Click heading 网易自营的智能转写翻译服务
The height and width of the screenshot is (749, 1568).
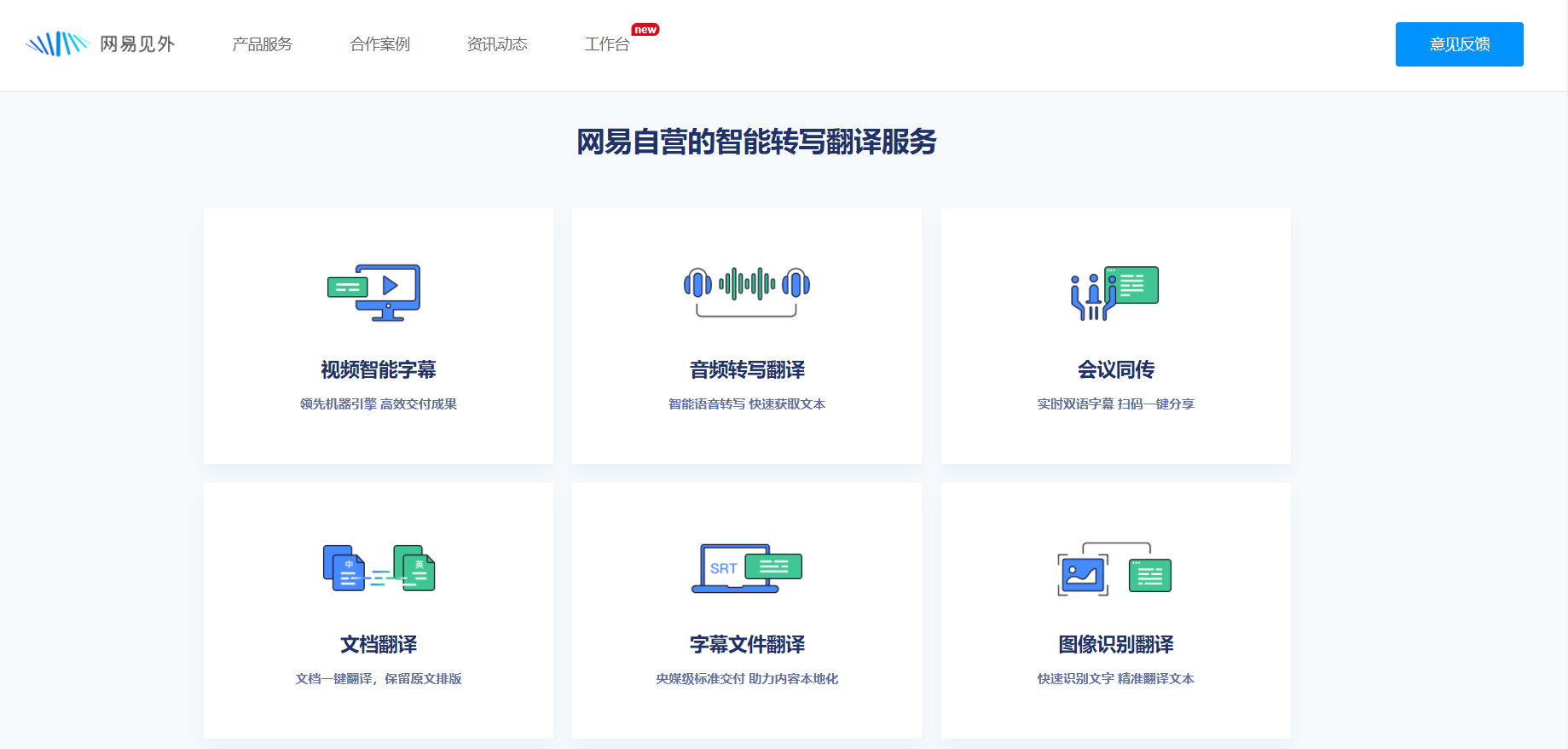coord(757,142)
